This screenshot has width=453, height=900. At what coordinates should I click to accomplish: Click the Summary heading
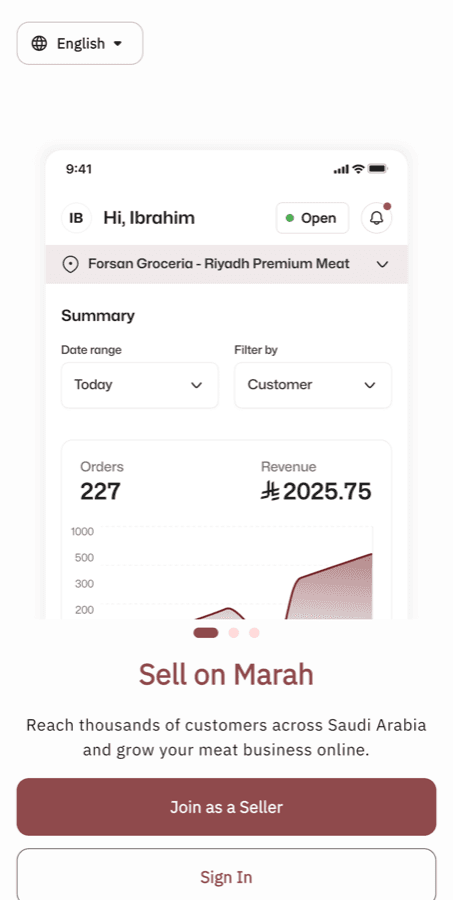(x=98, y=316)
